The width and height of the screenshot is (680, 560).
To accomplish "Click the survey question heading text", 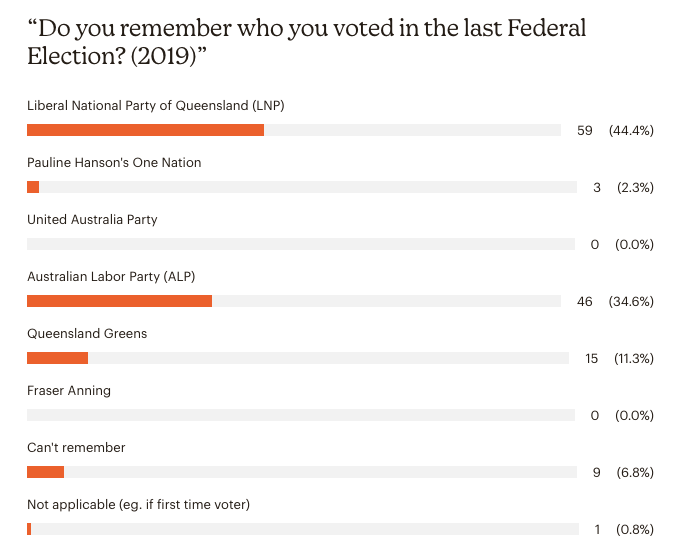I will pos(307,42).
